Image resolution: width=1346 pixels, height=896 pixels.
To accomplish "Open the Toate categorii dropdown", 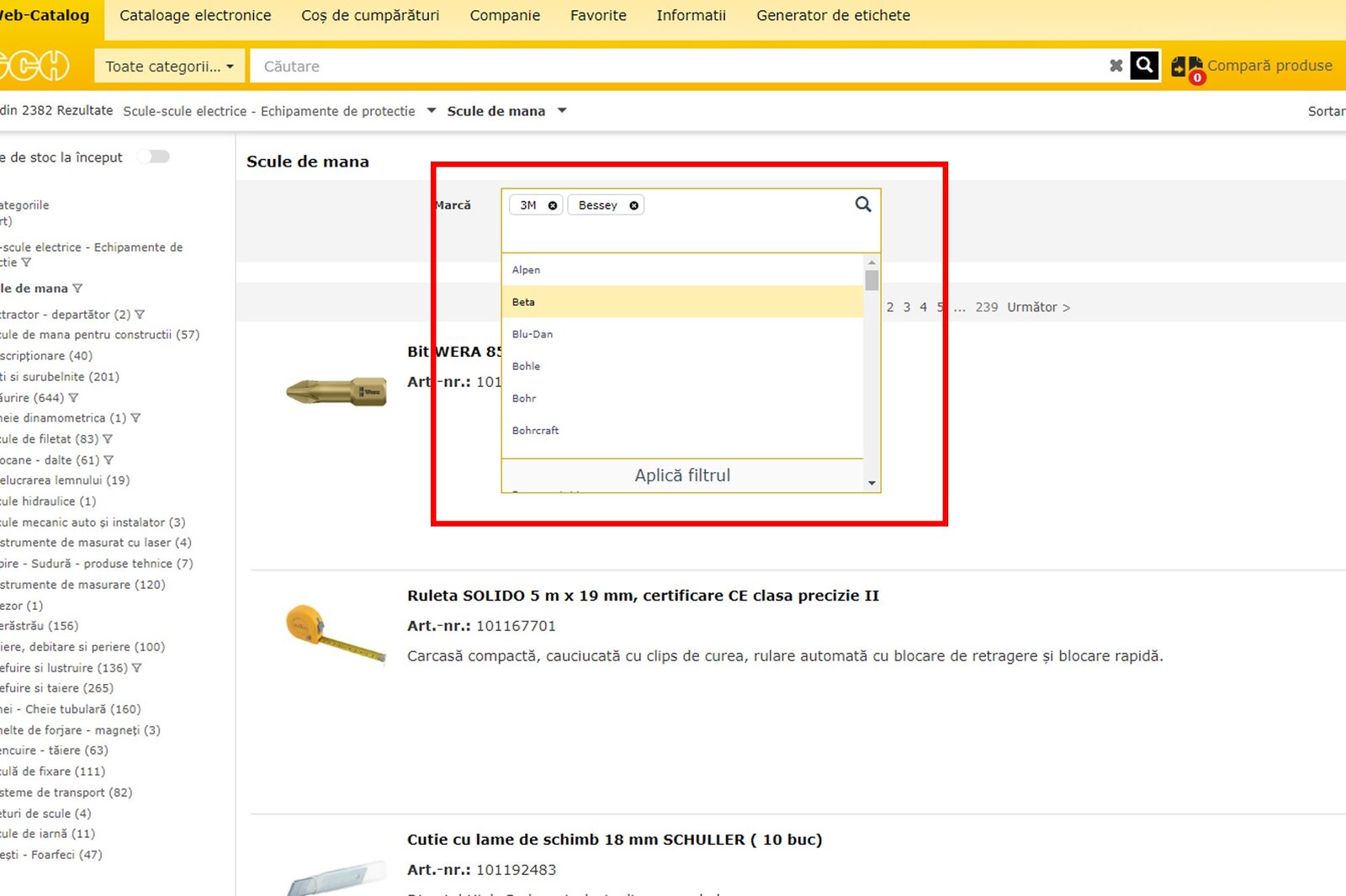I will [170, 66].
